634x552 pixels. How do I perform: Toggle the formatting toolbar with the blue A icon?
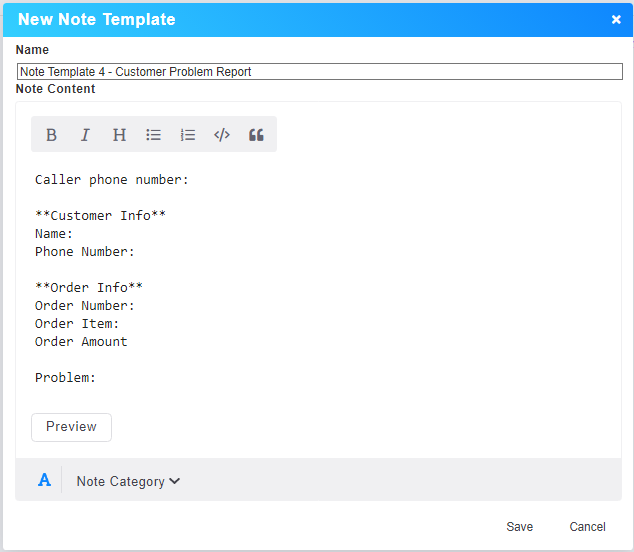pyautogui.click(x=44, y=481)
